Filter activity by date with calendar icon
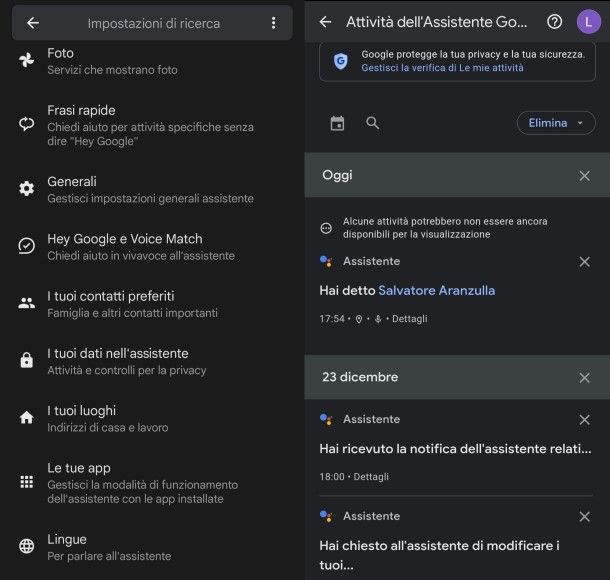This screenshot has height=580, width=610. tap(337, 123)
